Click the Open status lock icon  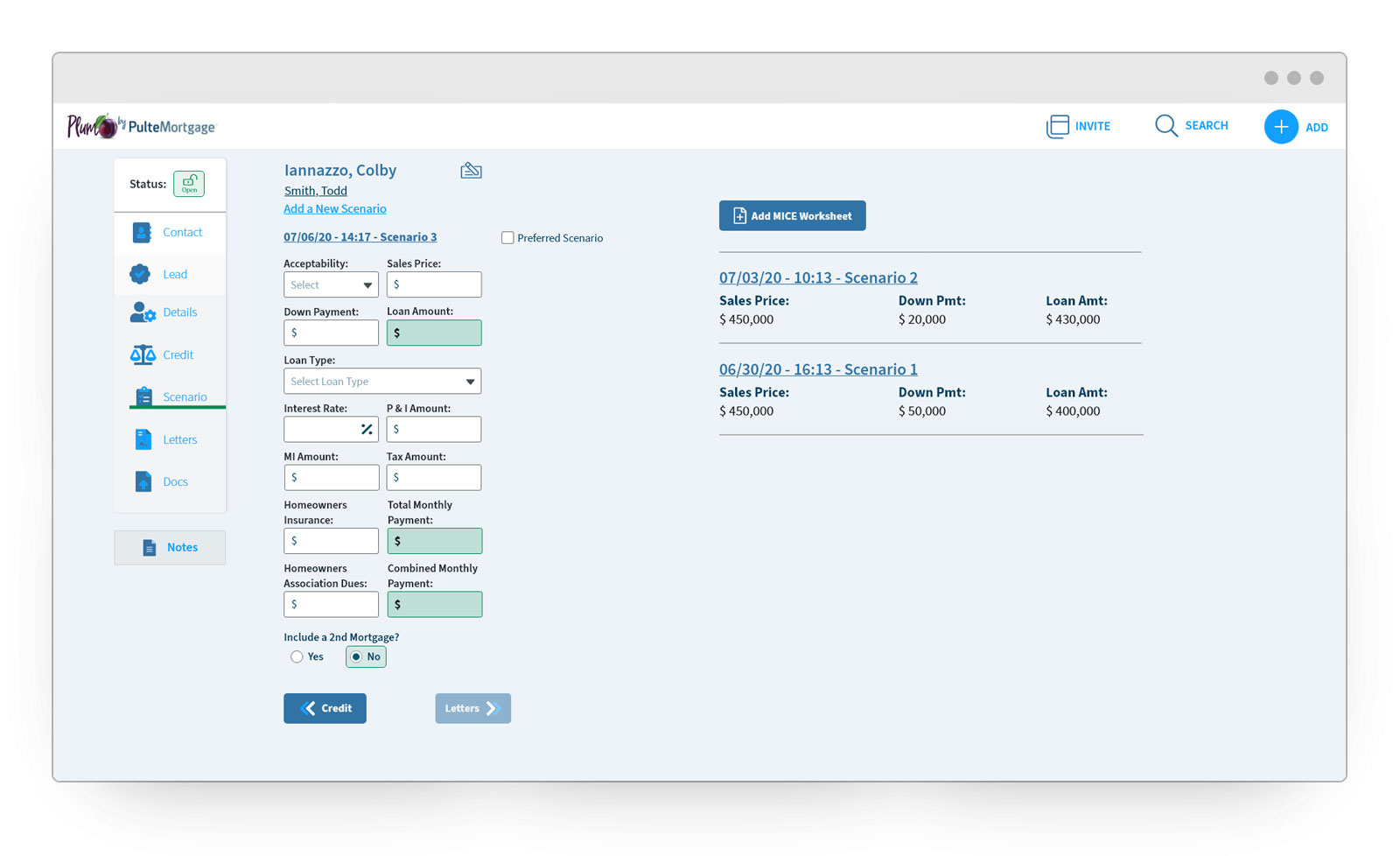(188, 184)
